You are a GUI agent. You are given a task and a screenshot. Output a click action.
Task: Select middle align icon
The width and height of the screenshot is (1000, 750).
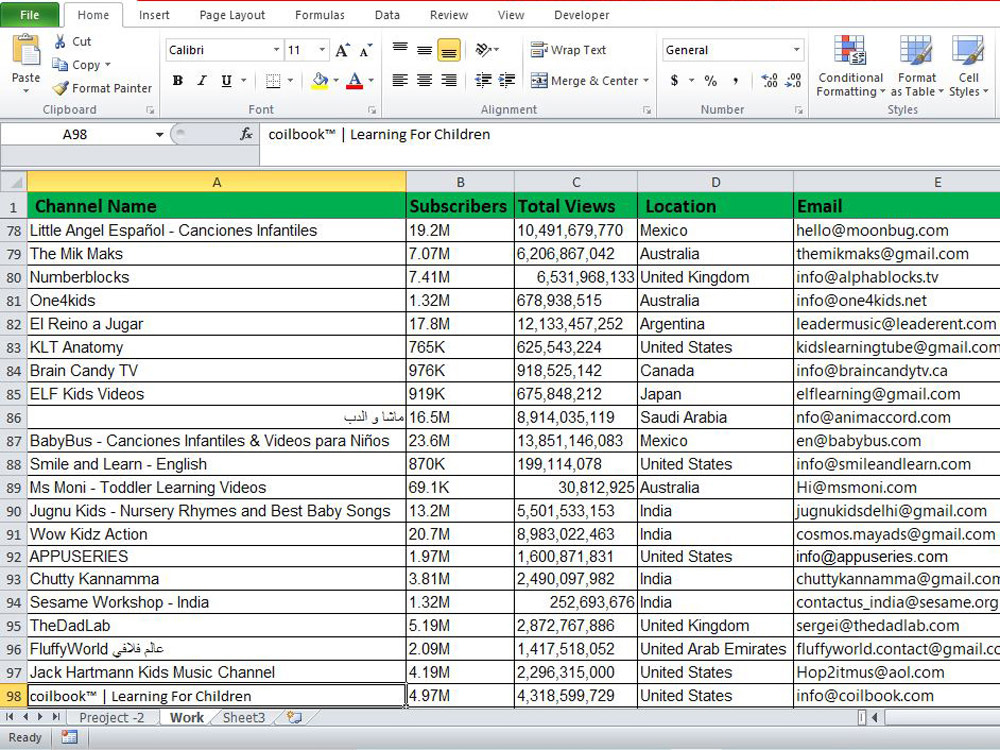tap(424, 50)
